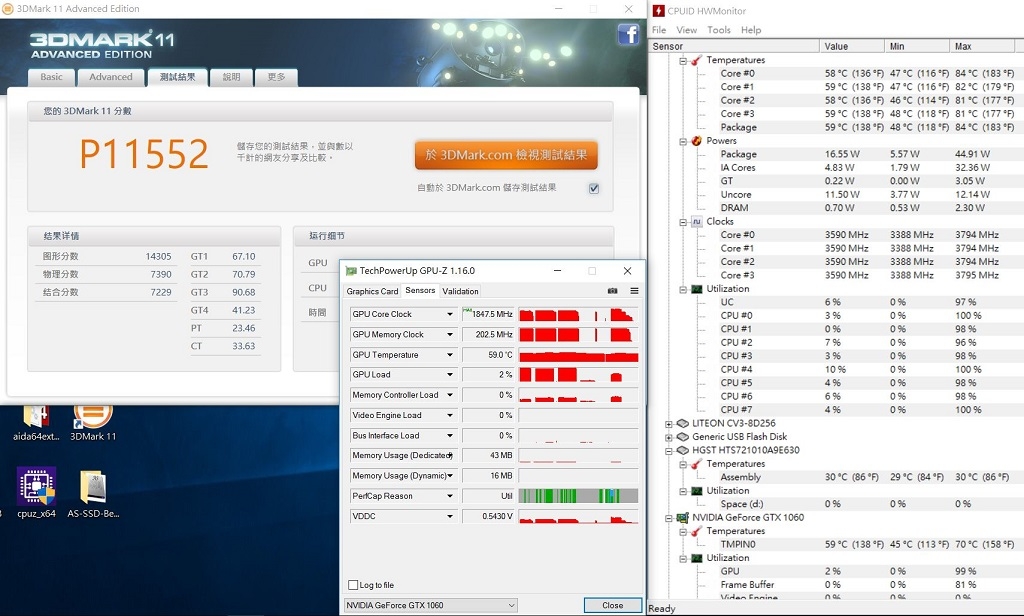Collapse the Clocks tree node
1024x616 pixels.
pos(682,222)
